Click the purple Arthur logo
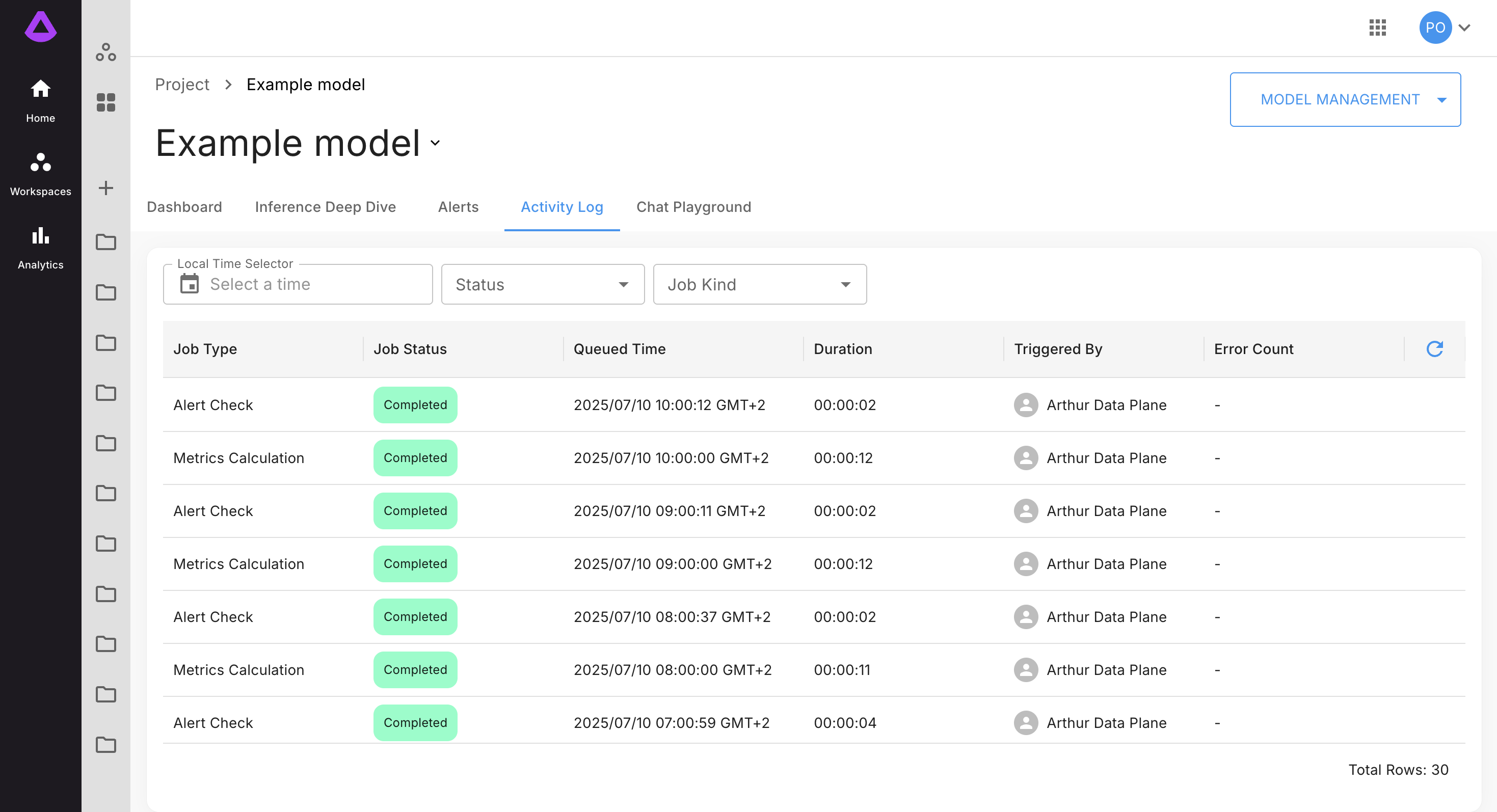 coord(40,26)
